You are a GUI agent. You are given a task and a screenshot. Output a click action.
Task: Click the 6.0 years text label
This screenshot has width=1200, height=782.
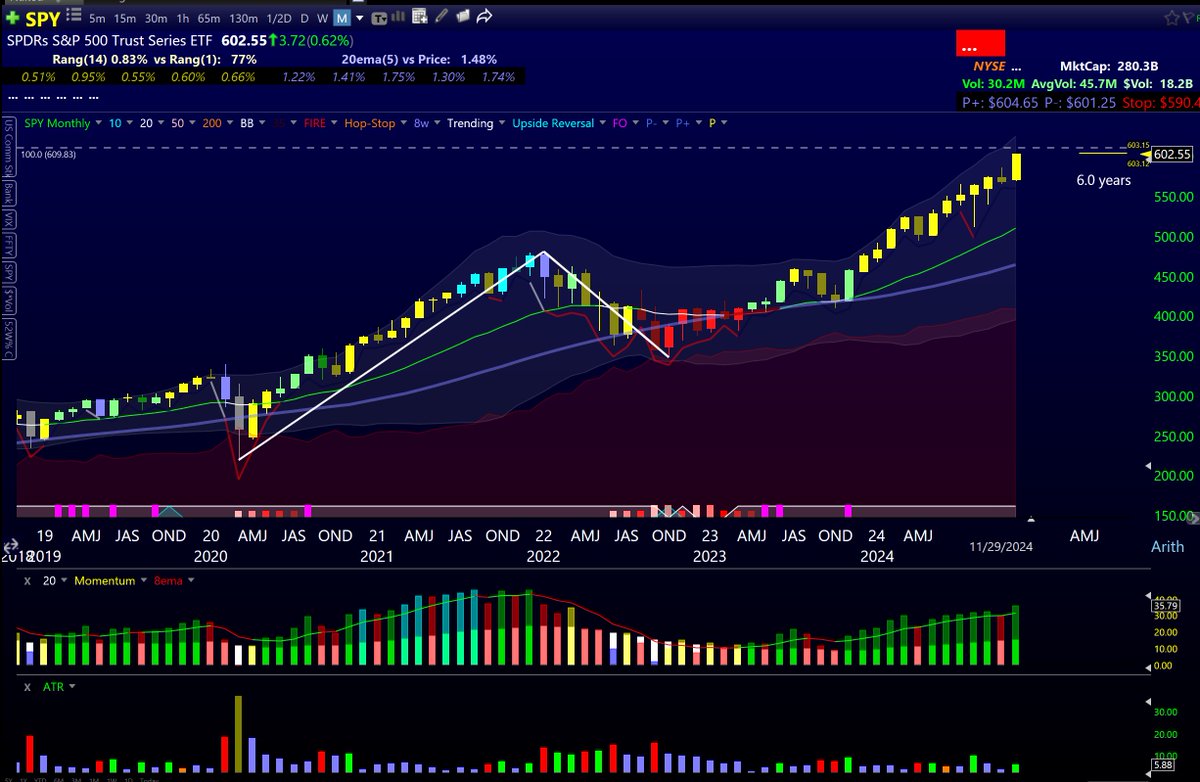(1103, 181)
